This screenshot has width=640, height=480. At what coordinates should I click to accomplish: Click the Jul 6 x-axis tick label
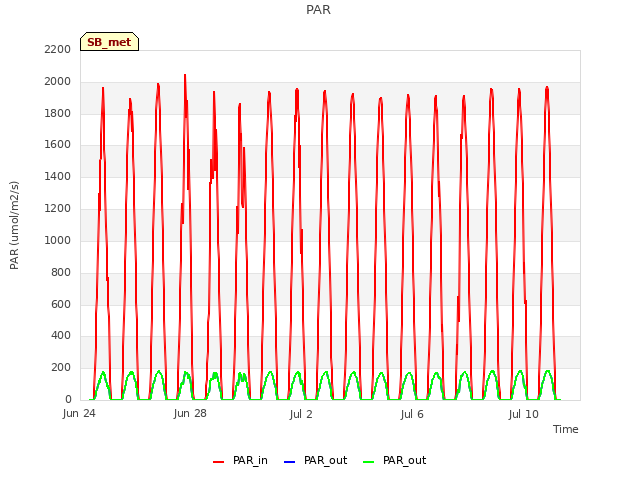(412, 414)
